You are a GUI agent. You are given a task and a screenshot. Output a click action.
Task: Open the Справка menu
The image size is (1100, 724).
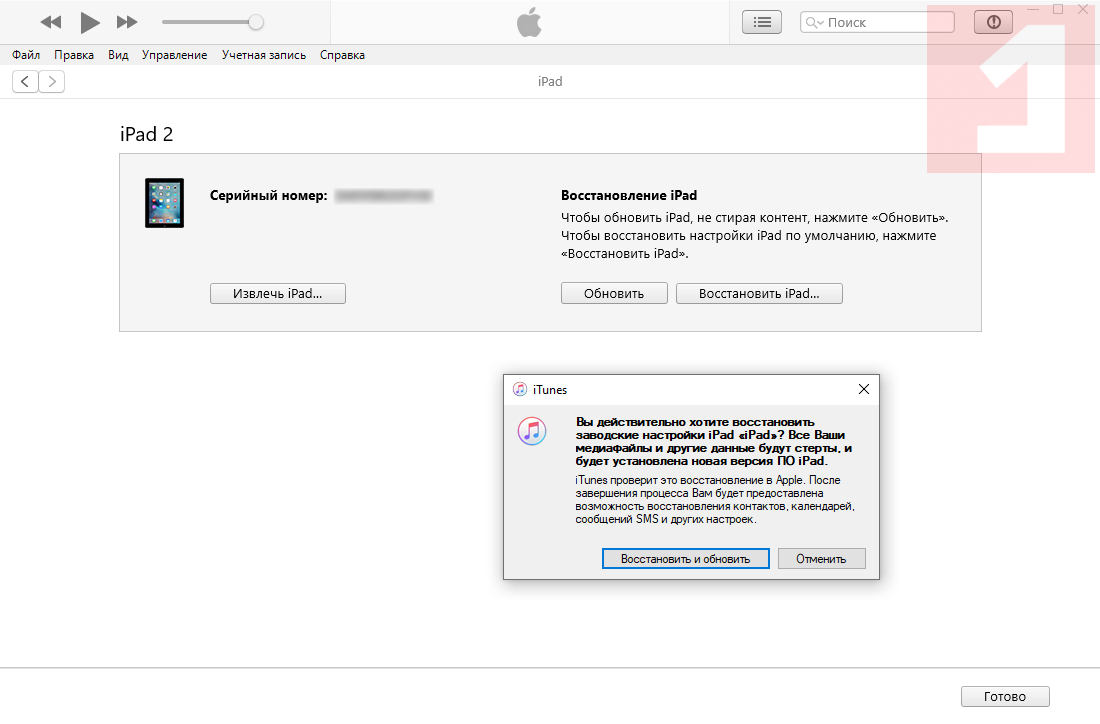[x=342, y=55]
